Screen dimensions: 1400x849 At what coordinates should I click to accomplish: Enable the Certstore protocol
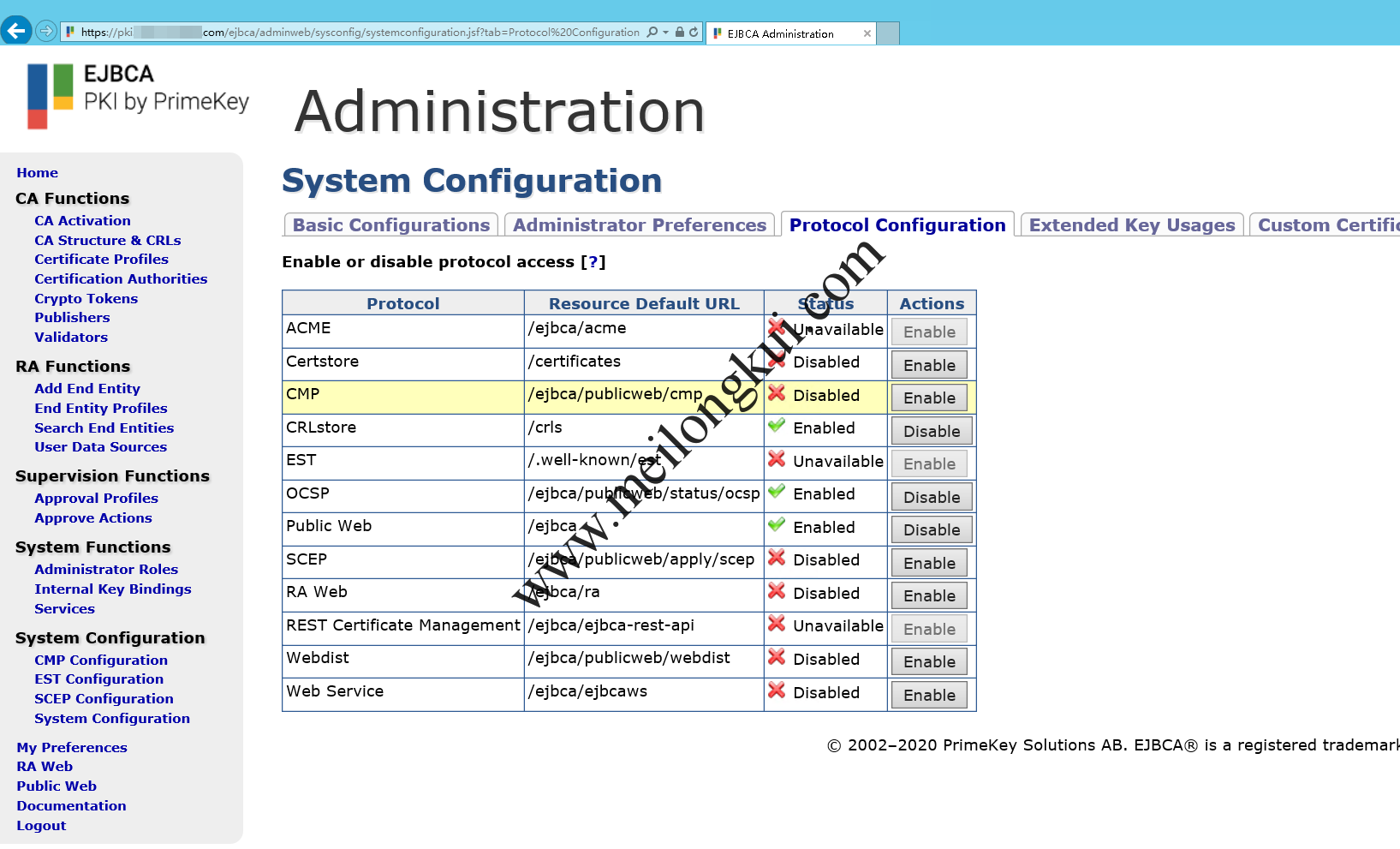click(x=929, y=365)
